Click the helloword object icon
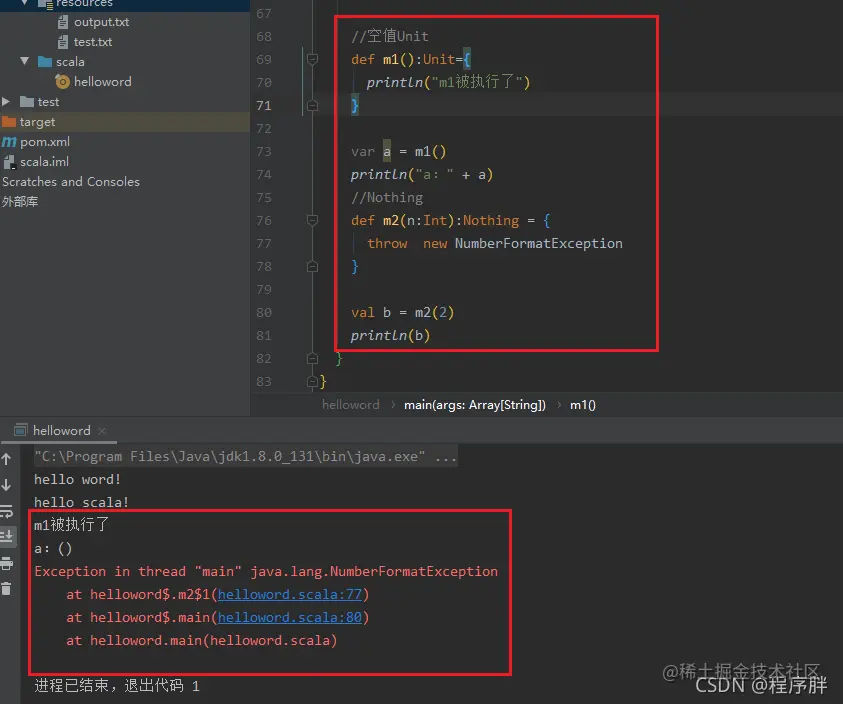The height and width of the screenshot is (704, 843). point(62,82)
